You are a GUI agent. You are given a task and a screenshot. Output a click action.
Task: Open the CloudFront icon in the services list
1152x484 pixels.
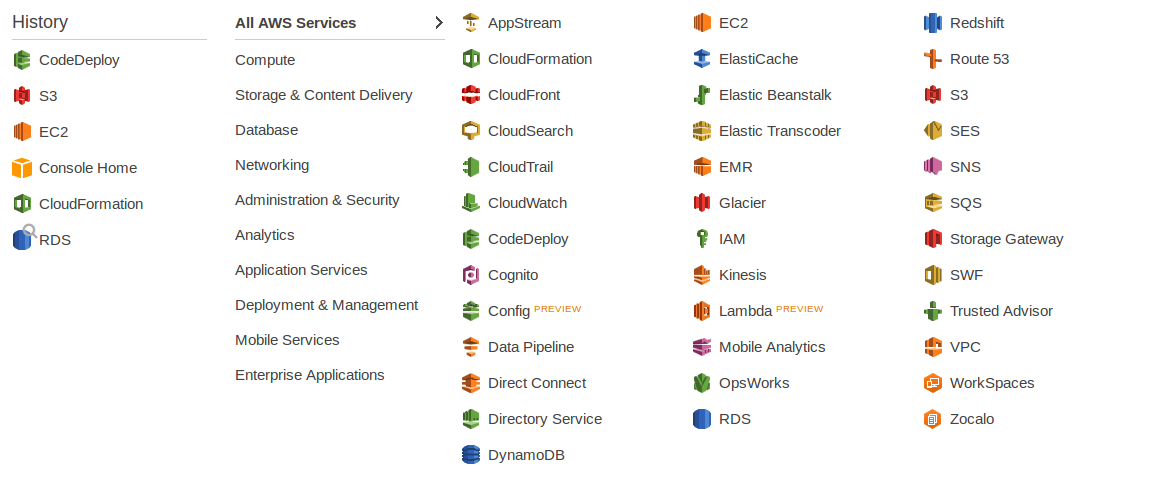(471, 95)
